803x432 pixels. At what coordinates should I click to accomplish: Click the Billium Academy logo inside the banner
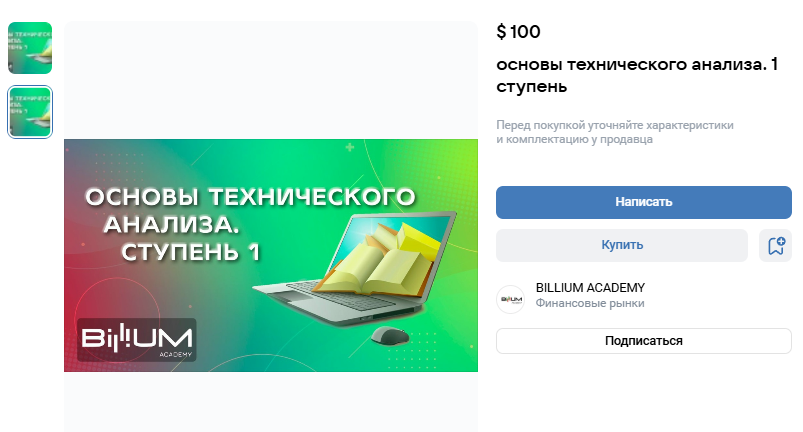pyautogui.click(x=137, y=340)
